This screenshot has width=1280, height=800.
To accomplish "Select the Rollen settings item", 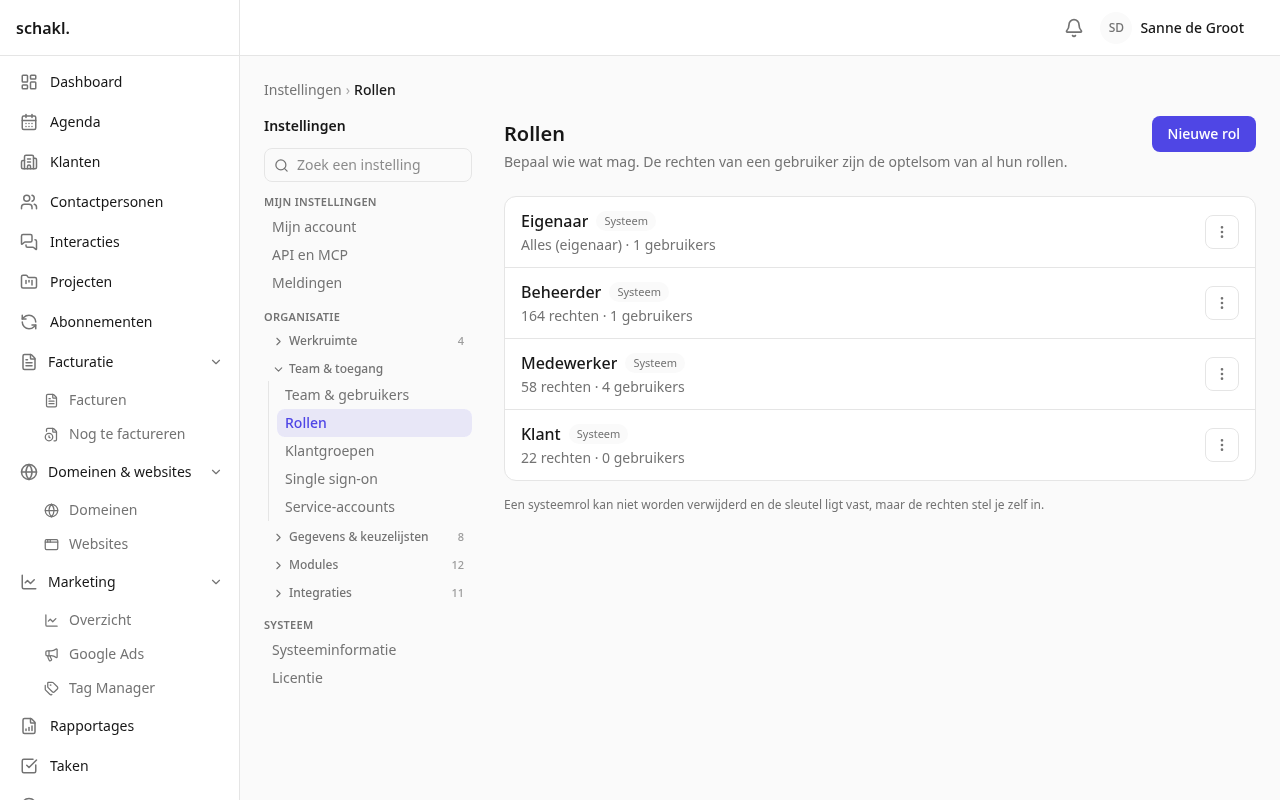I will point(374,423).
